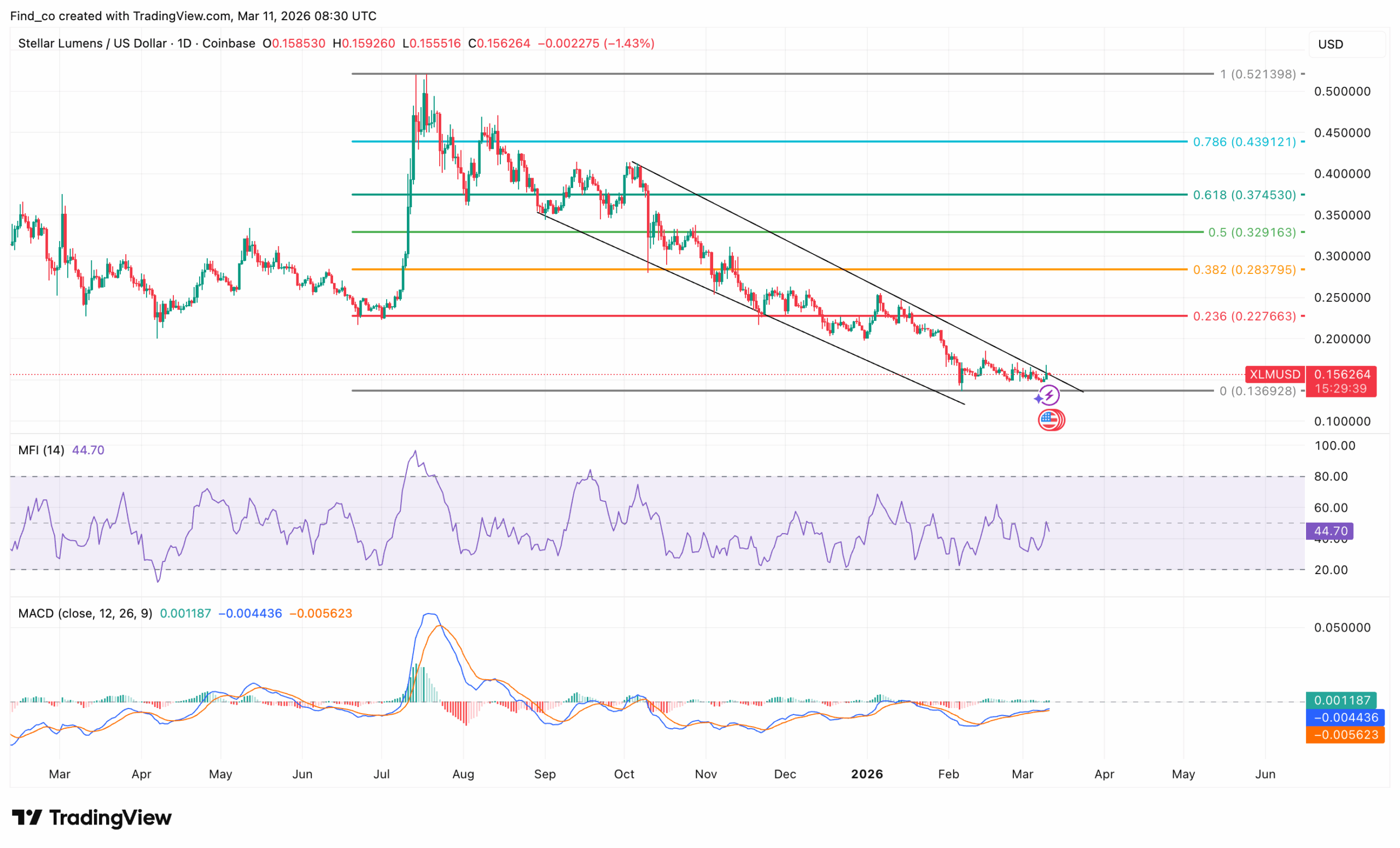The height and width of the screenshot is (848, 1400).
Task: Click the 15:29:39 bar countdown
Action: pyautogui.click(x=1341, y=389)
